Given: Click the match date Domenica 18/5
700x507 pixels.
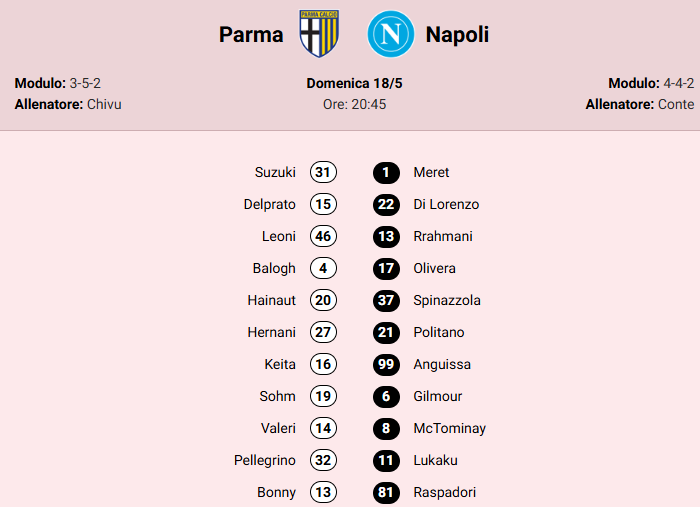Looking at the screenshot, I should pyautogui.click(x=354, y=83).
